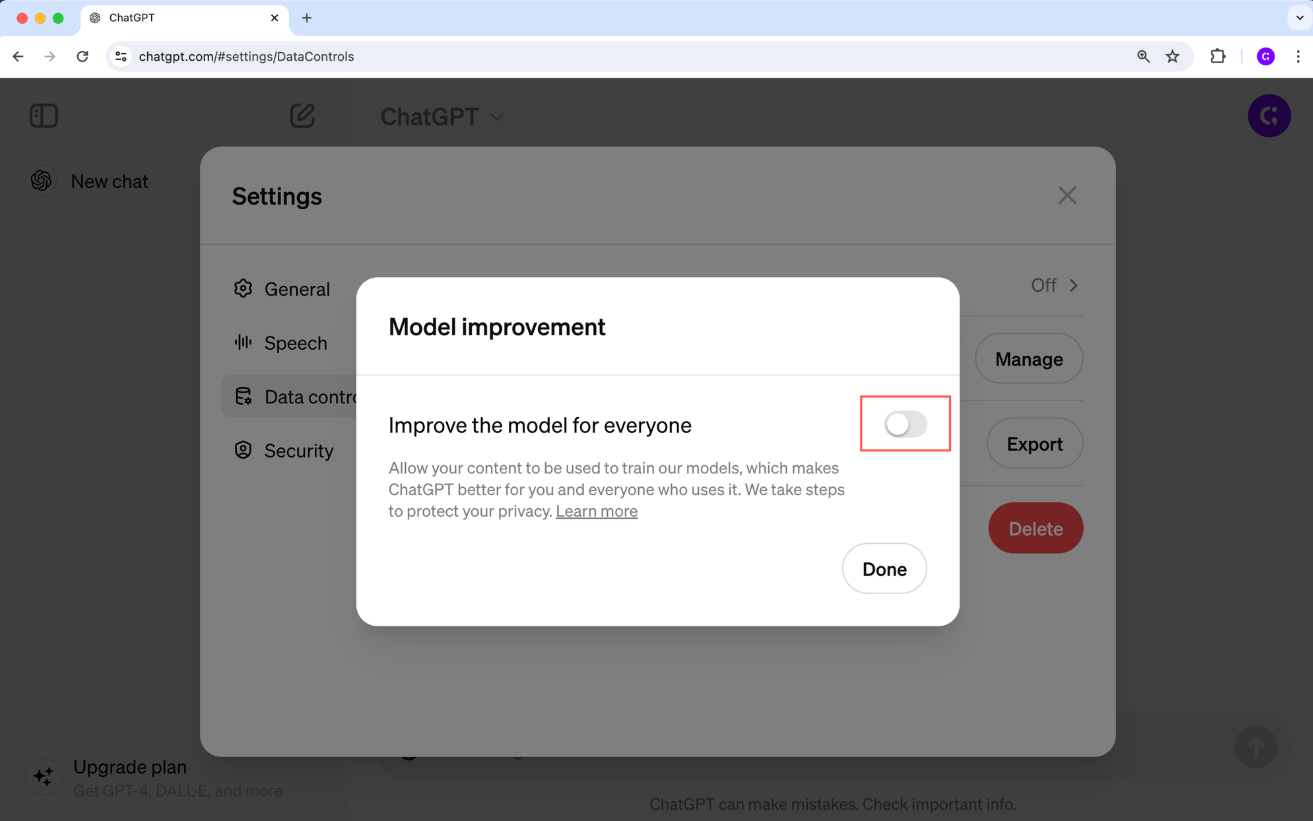Click the Upgrade plan sparkle icon
This screenshot has width=1313, height=821.
tap(43, 777)
